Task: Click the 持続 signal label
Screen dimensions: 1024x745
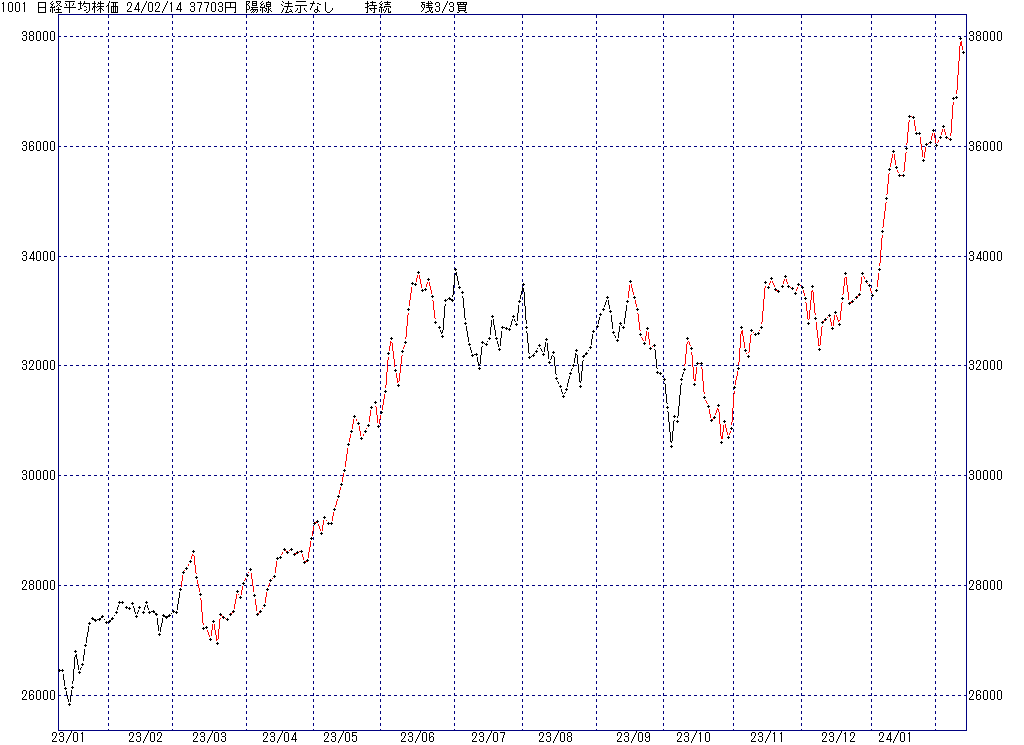Action: tap(379, 8)
